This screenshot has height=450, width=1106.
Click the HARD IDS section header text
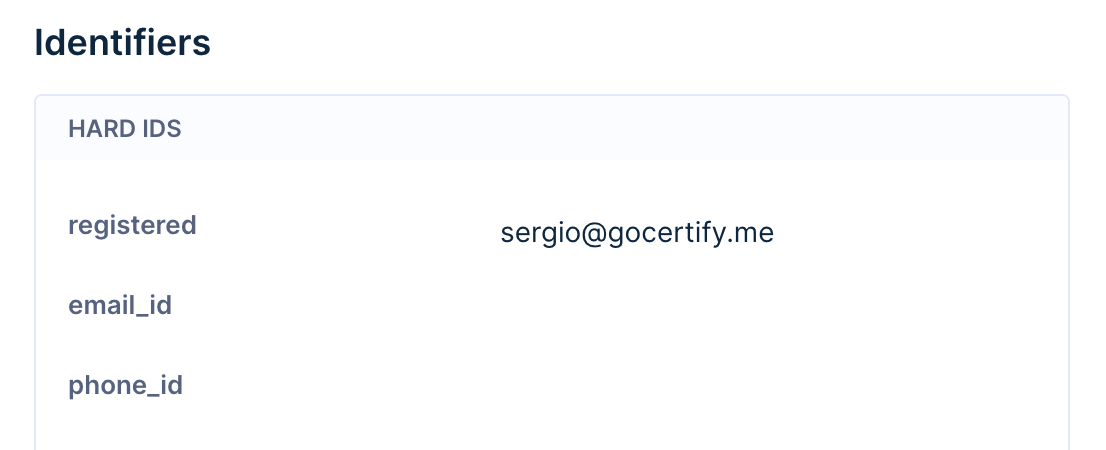click(125, 128)
